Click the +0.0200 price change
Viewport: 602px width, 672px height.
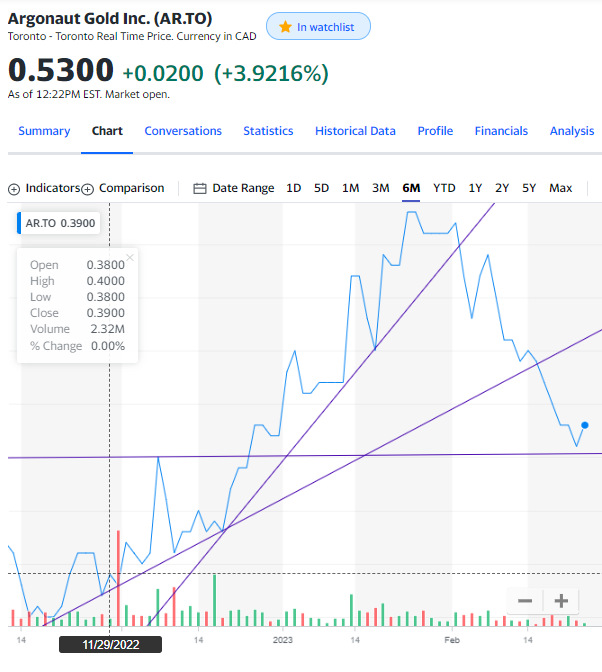click(x=163, y=73)
